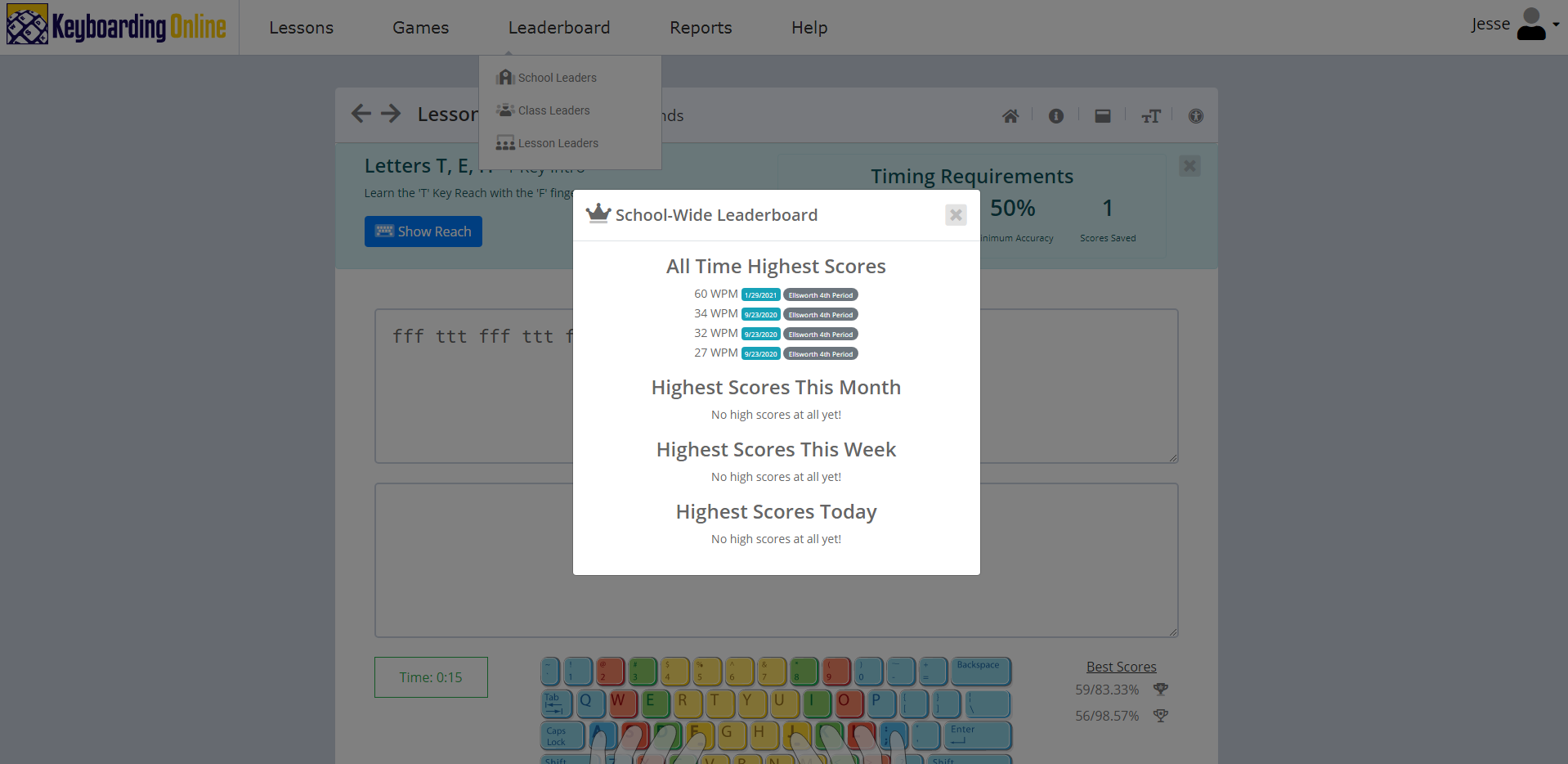Screen dimensions: 1568x764
Task: Open the accessibility options icon
Action: 1195,116
